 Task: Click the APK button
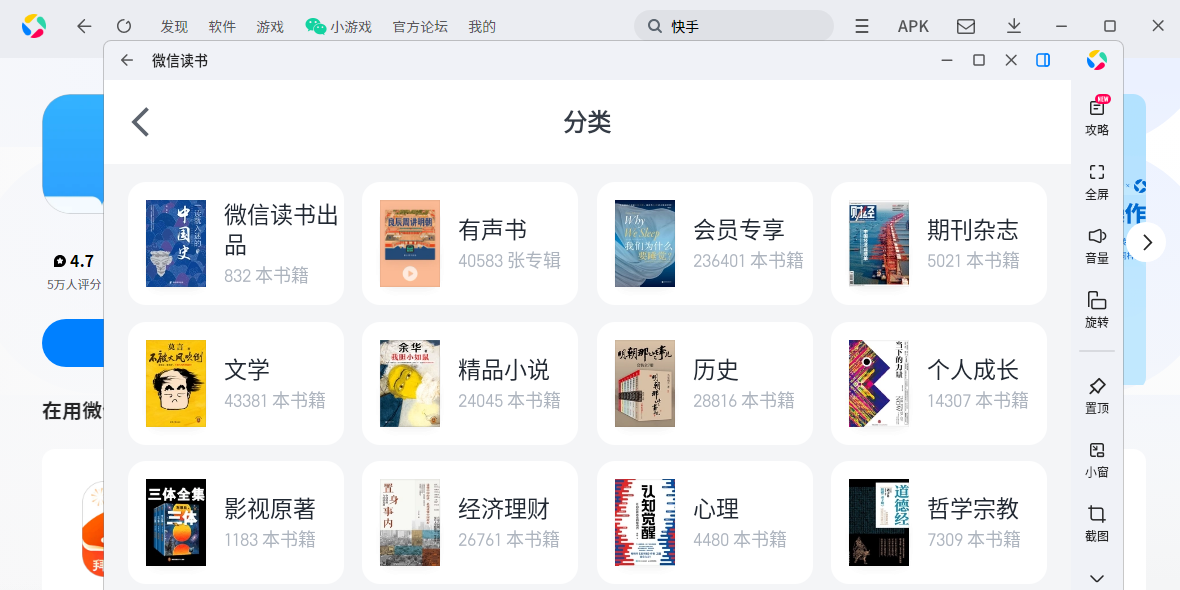(914, 26)
